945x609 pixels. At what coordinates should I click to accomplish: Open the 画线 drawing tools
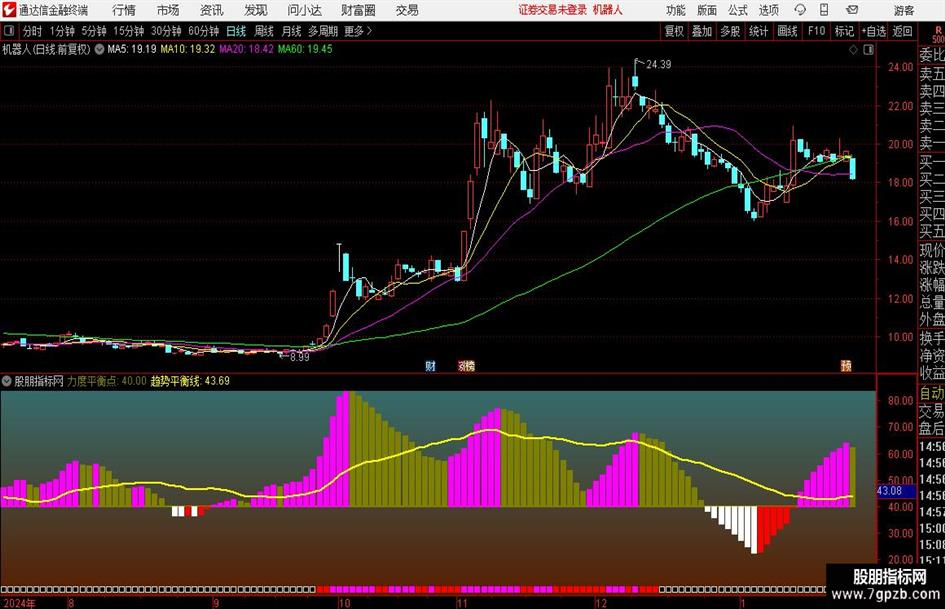pos(787,31)
